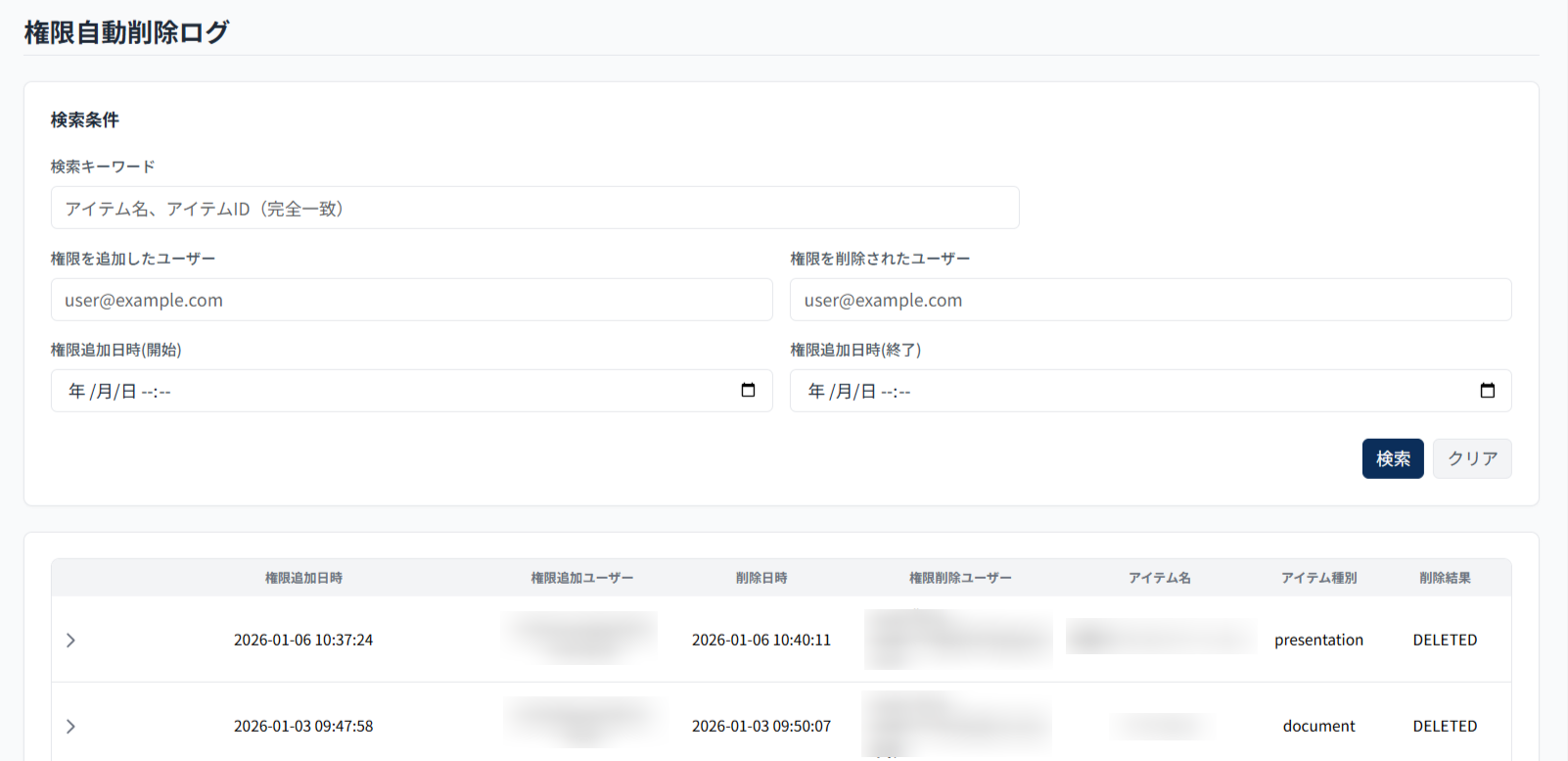This screenshot has height=761, width=1568.
Task: Click the presentation item type cell
Action: tap(1318, 641)
